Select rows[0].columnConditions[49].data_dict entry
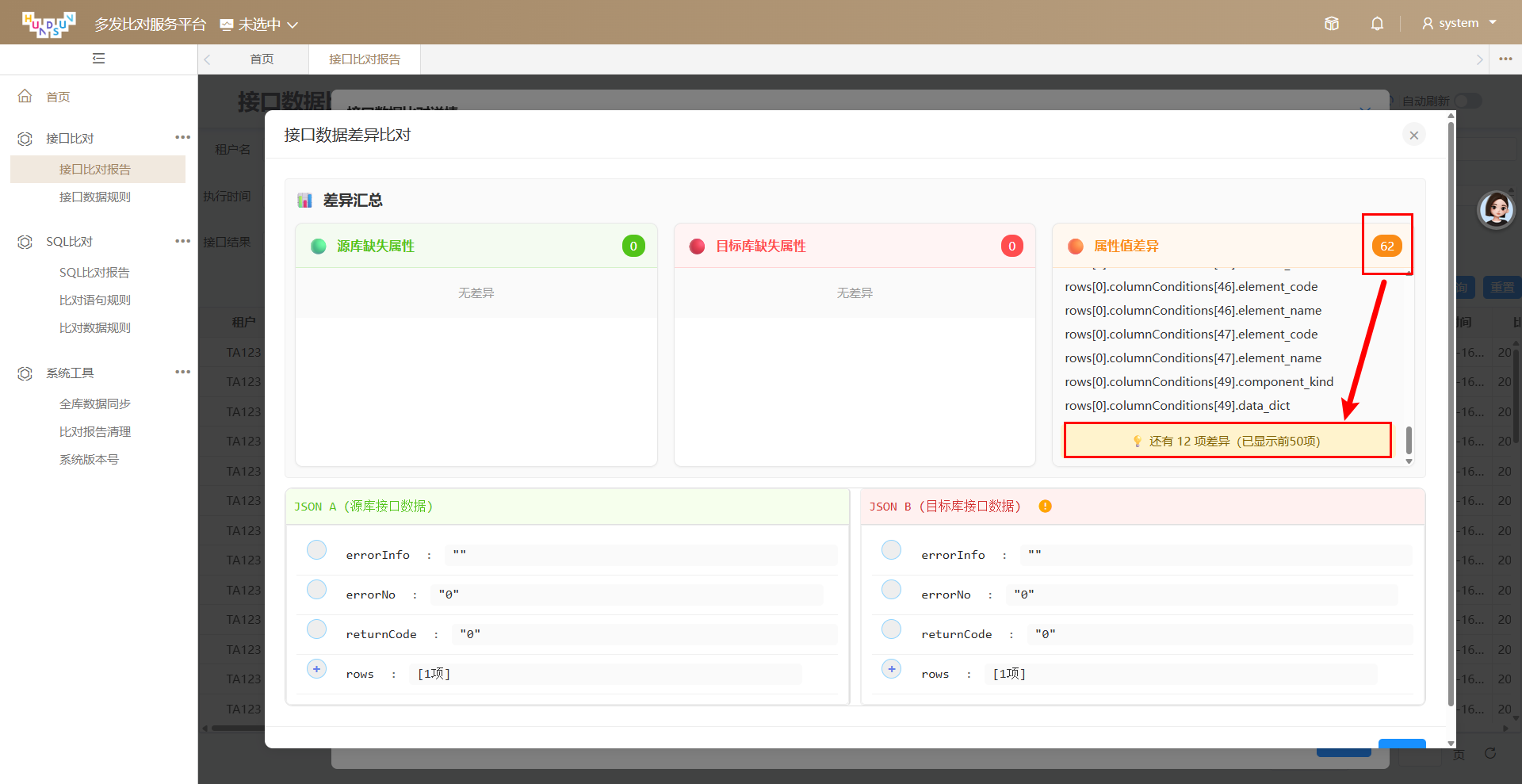Screen dimensions: 1522x784 [1177, 406]
